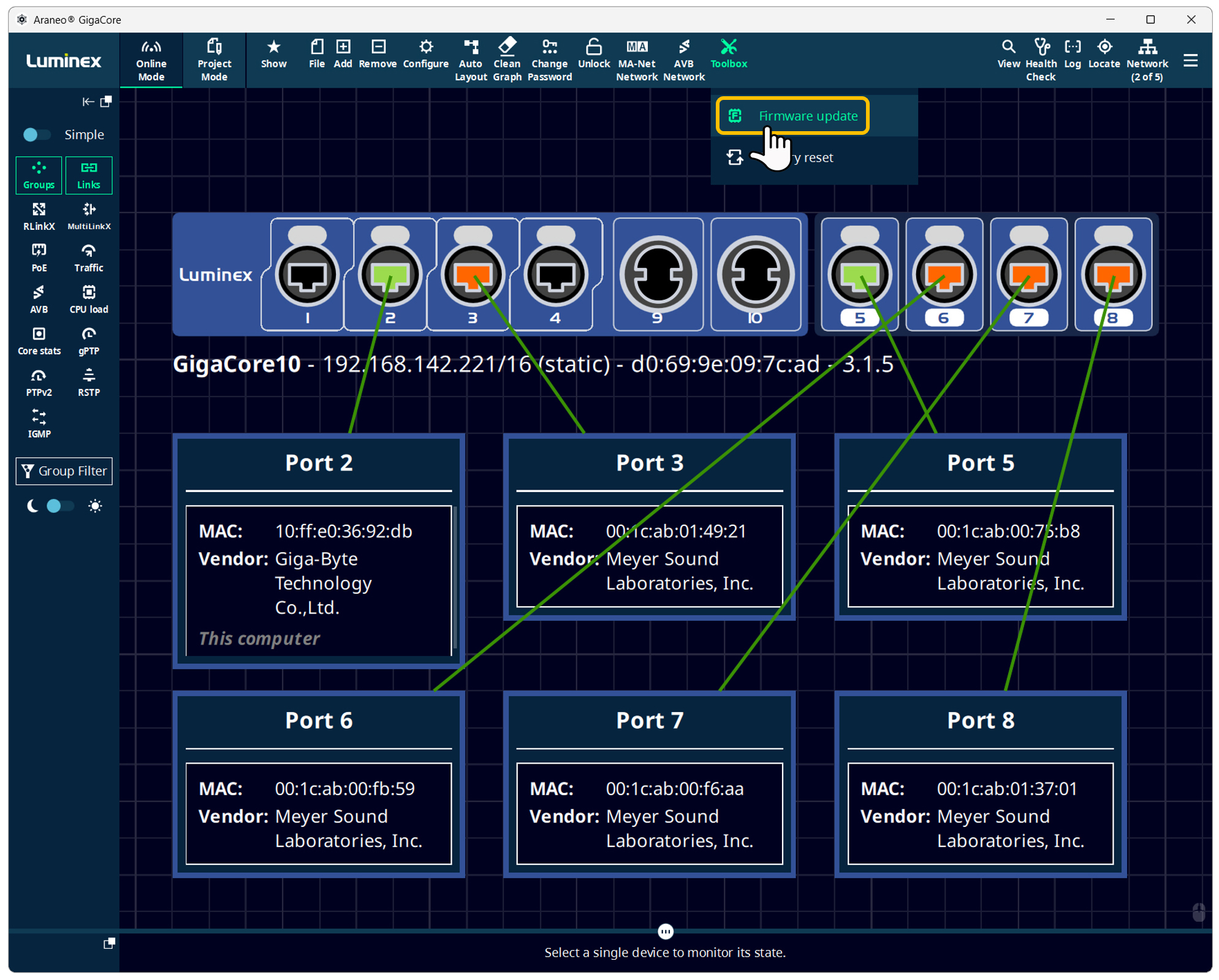Select port 1 on the GigaCore10
1219x980 pixels.
[x=307, y=275]
